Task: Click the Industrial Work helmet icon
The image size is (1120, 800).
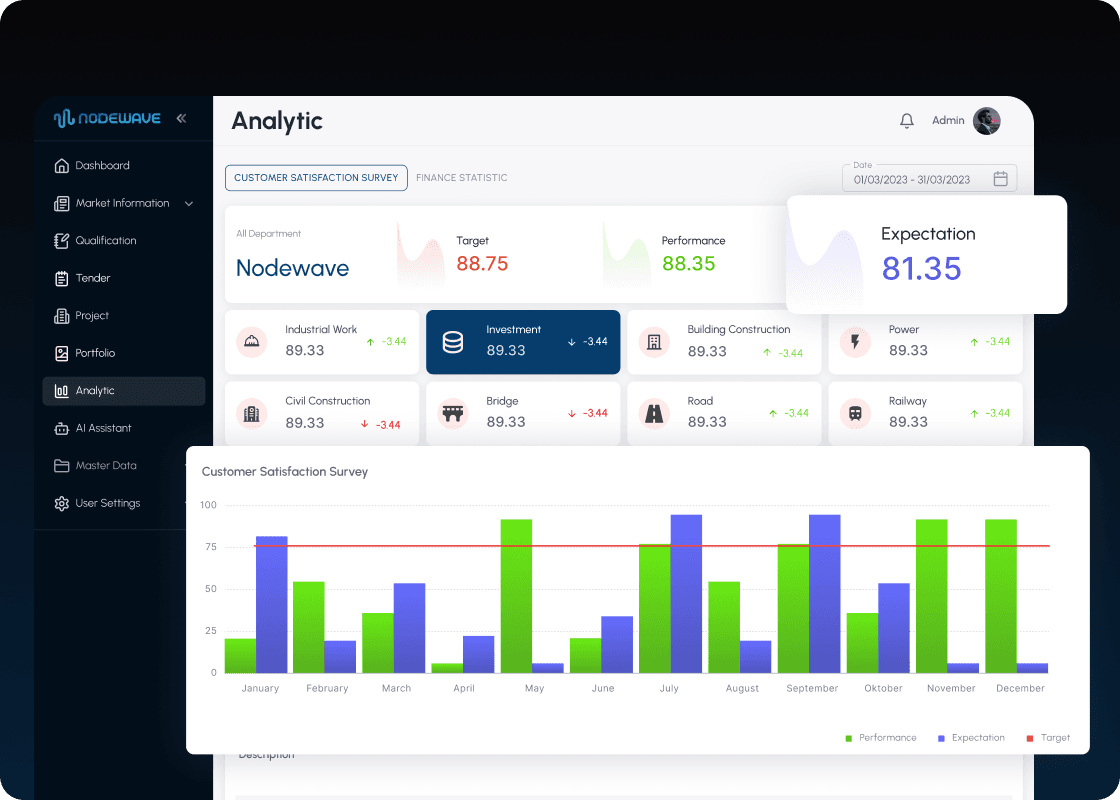Action: tap(251, 342)
